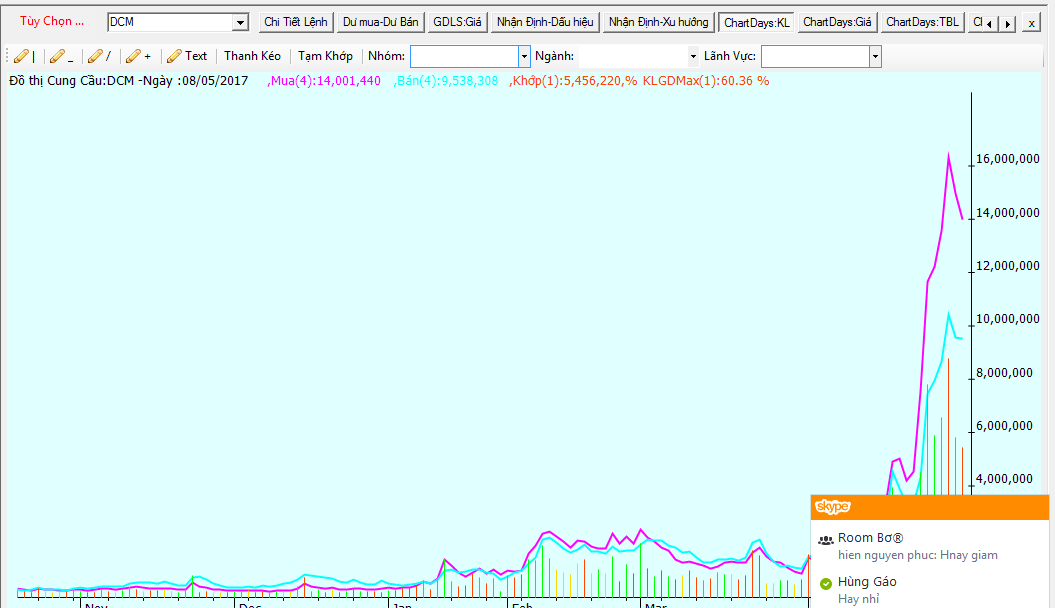Click the 10,000,000 axis label
Viewport: 1055px width, 608px height.
tap(1007, 319)
